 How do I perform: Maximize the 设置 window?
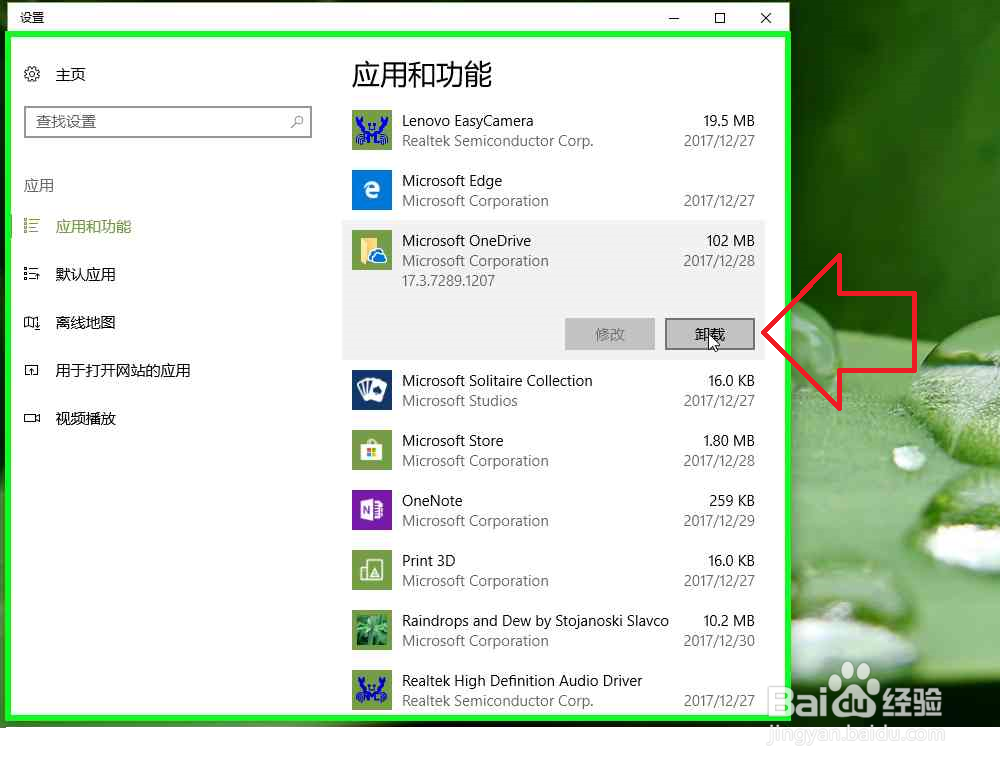tap(720, 18)
